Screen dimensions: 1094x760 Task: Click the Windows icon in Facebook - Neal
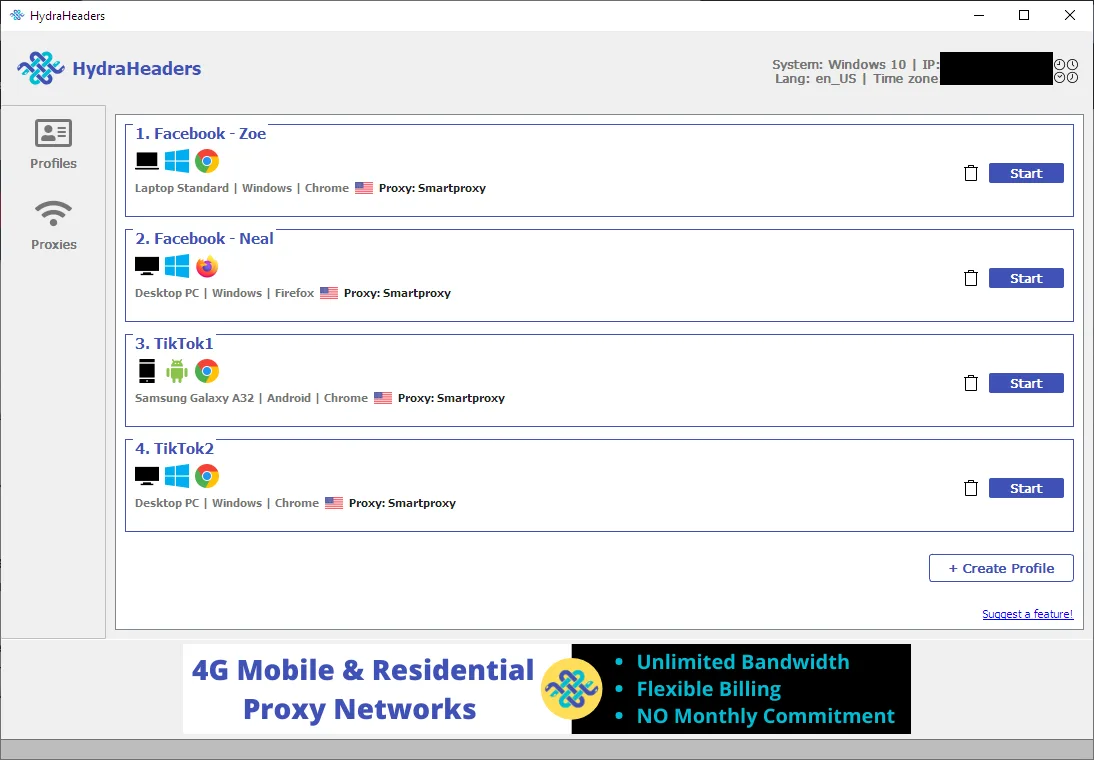click(177, 266)
